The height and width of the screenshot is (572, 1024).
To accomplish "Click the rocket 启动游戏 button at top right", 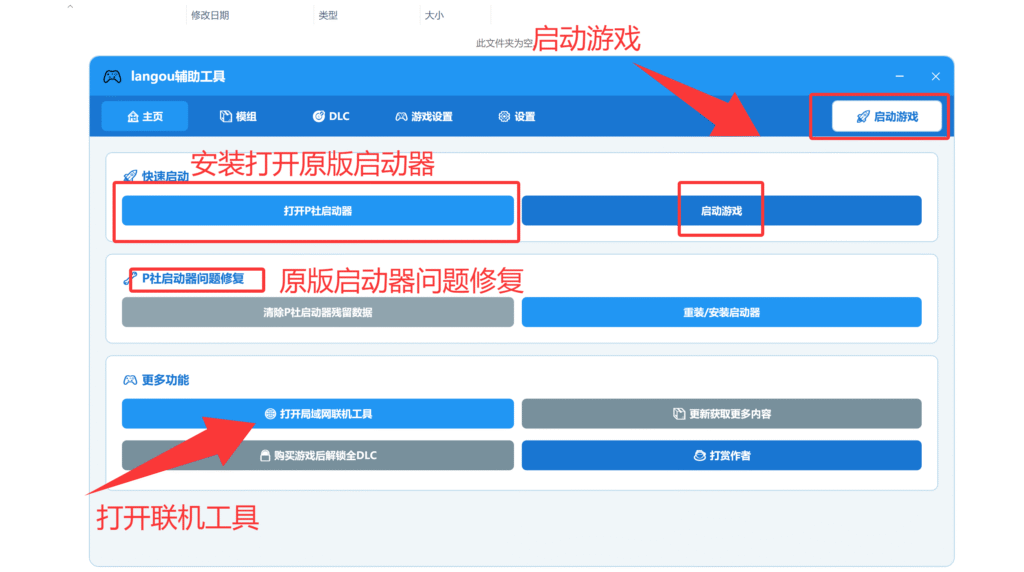I will (887, 117).
